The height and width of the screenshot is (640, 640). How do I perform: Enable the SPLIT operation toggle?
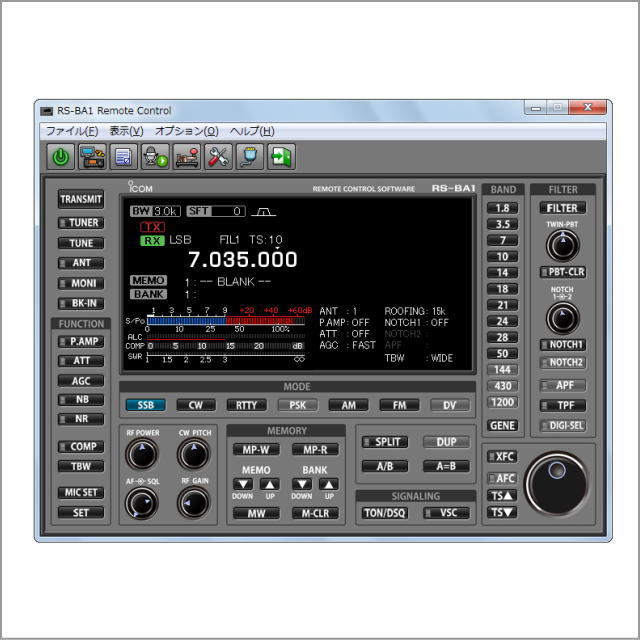385,442
